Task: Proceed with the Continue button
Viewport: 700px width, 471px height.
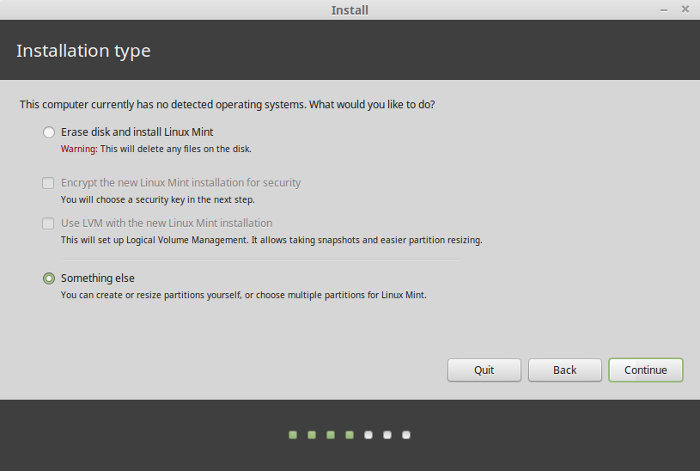Action: (646, 370)
